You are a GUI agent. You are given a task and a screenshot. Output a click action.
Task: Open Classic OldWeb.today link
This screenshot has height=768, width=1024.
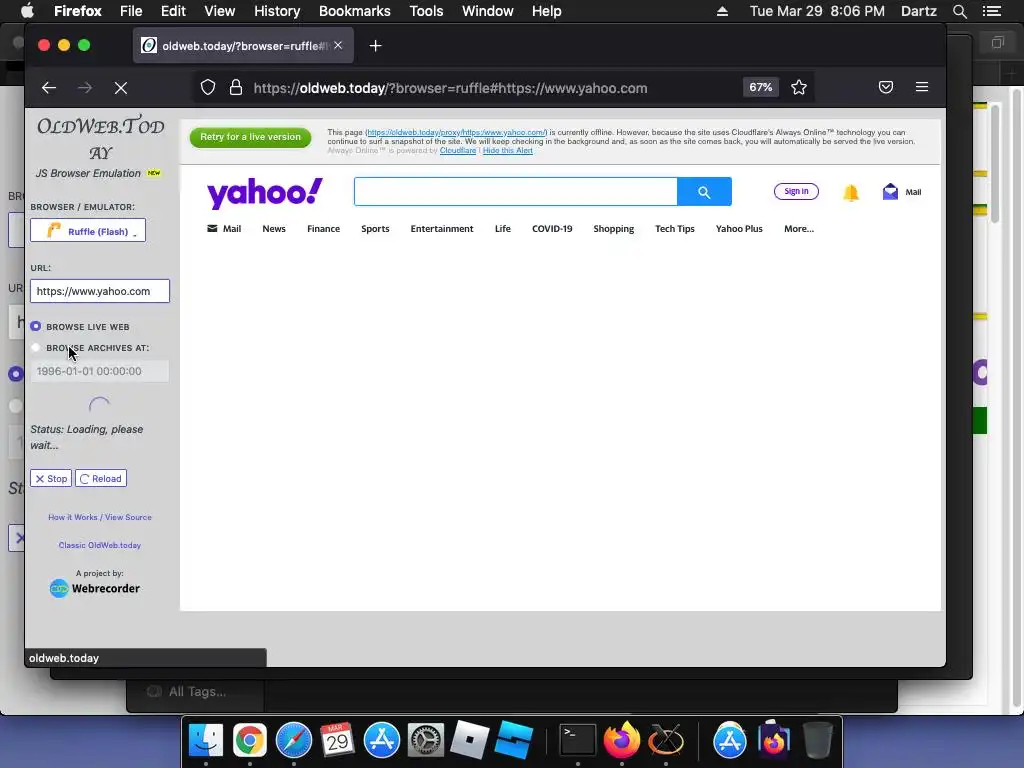[x=100, y=545]
